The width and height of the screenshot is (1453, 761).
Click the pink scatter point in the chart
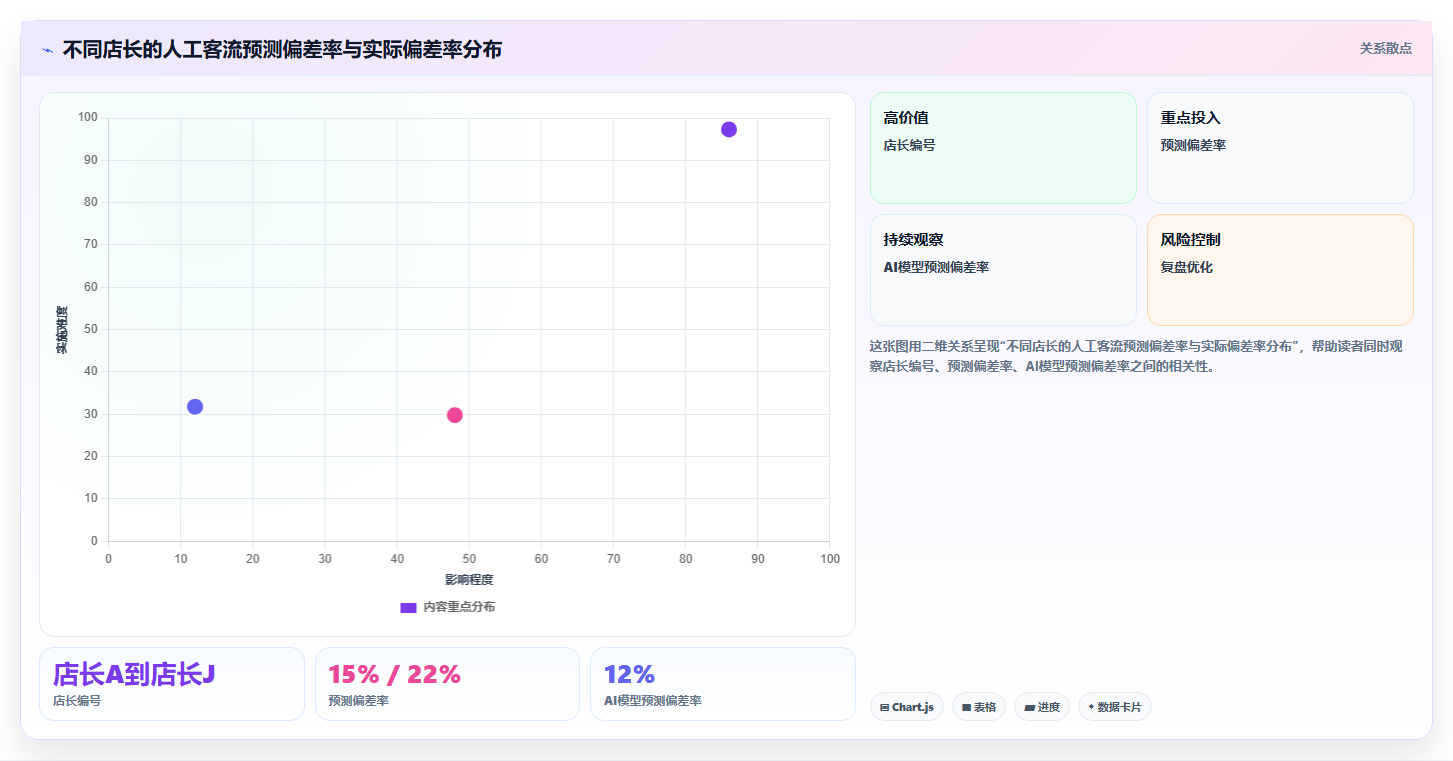point(455,415)
